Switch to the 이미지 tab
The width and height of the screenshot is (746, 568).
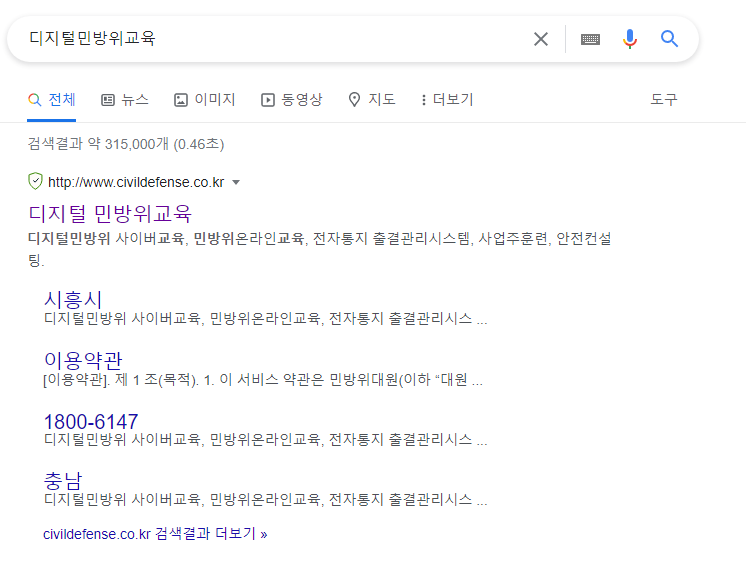pos(205,100)
